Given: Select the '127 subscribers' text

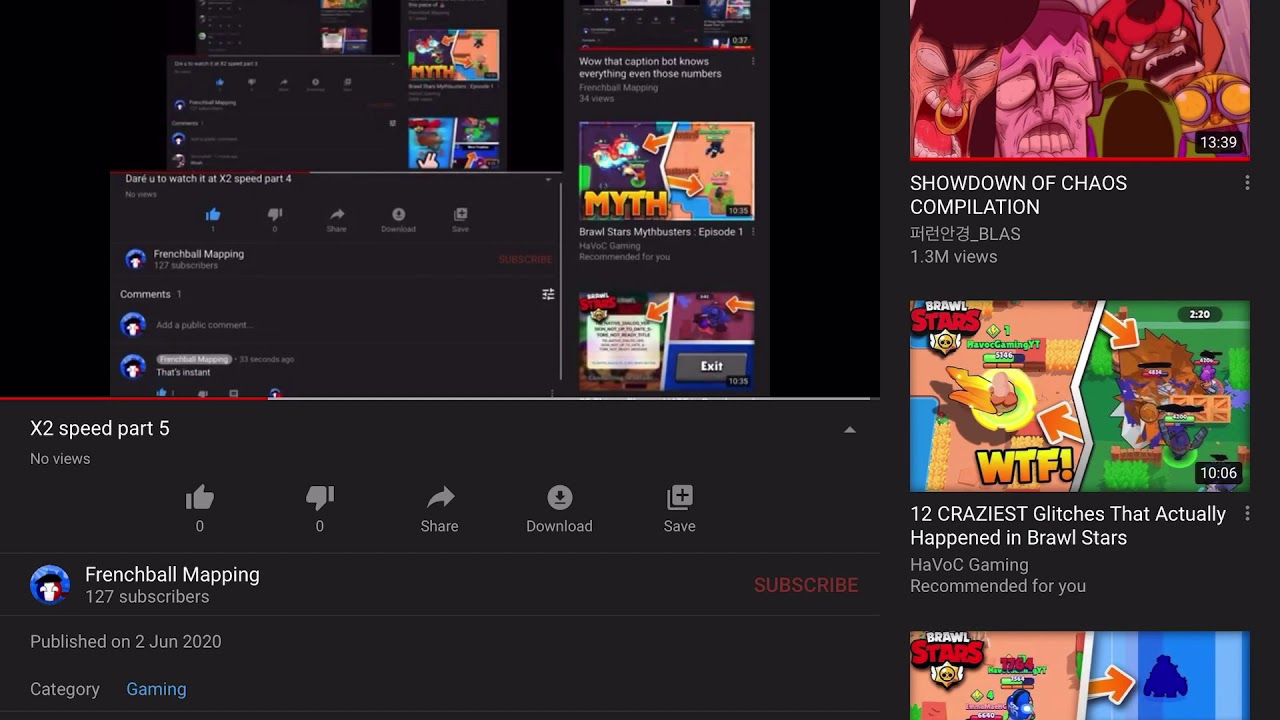Looking at the screenshot, I should [147, 597].
